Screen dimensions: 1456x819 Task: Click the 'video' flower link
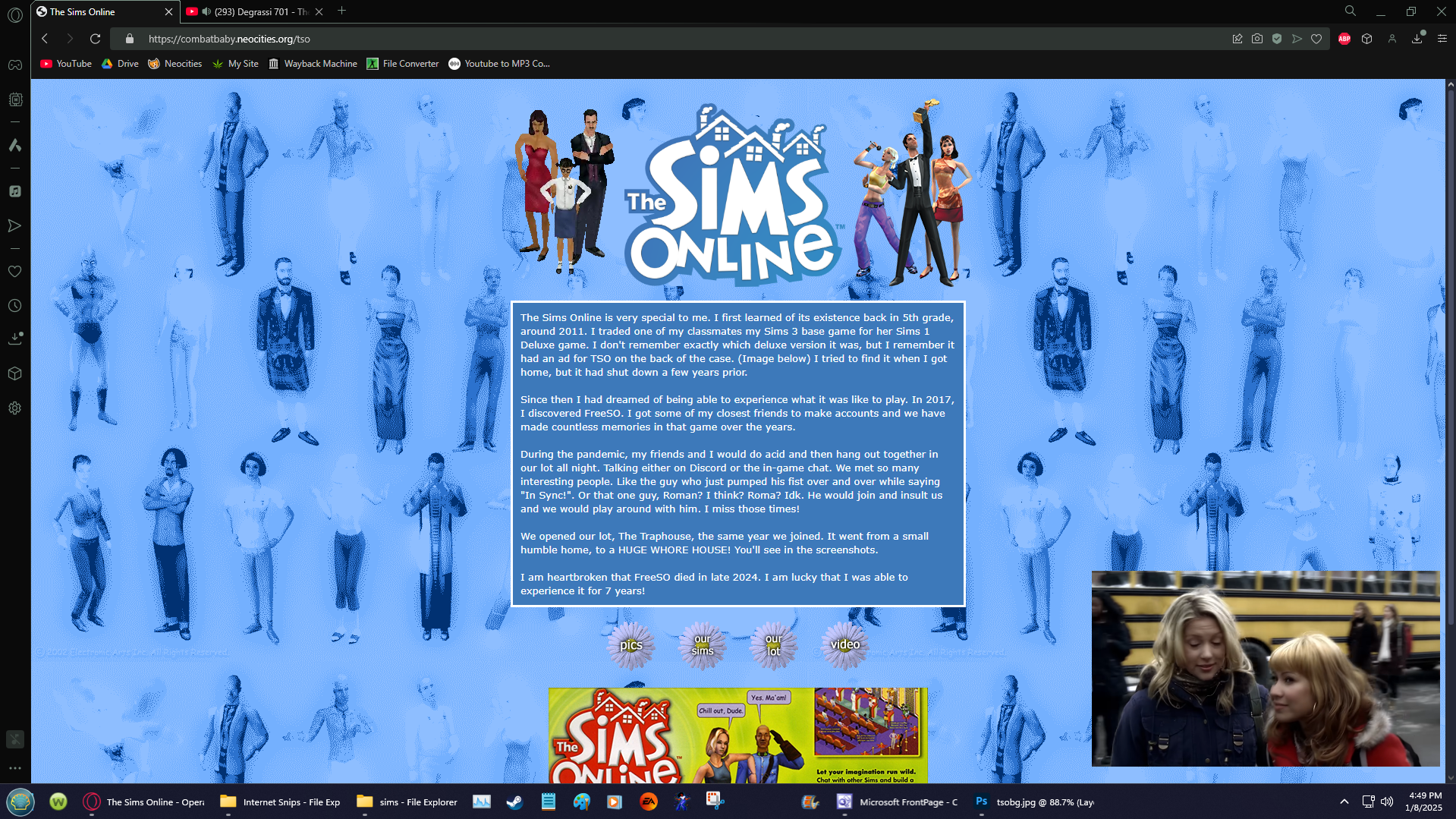point(844,645)
